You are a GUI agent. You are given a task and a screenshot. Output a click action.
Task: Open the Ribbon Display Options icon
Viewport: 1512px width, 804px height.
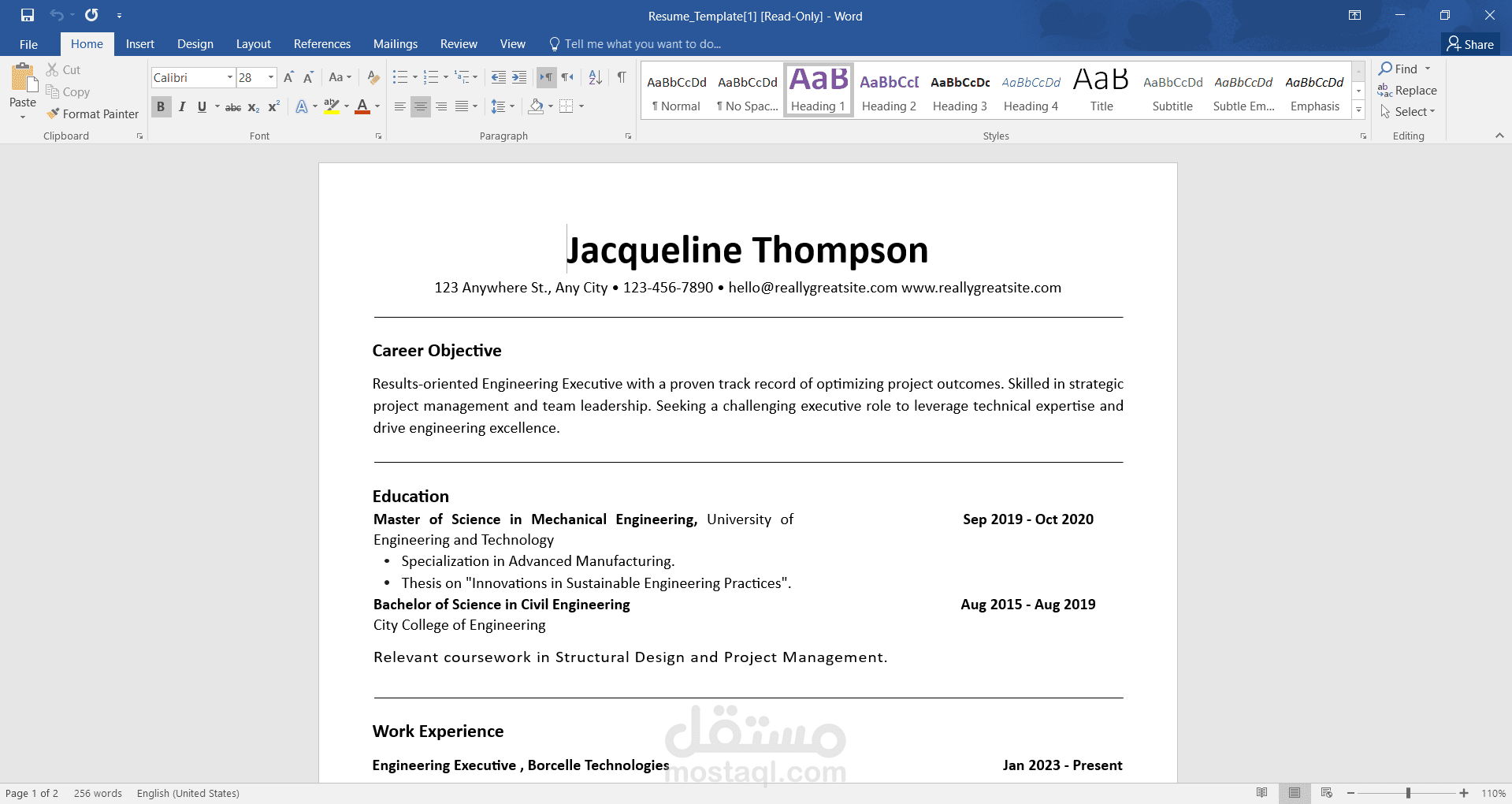[x=1354, y=15]
